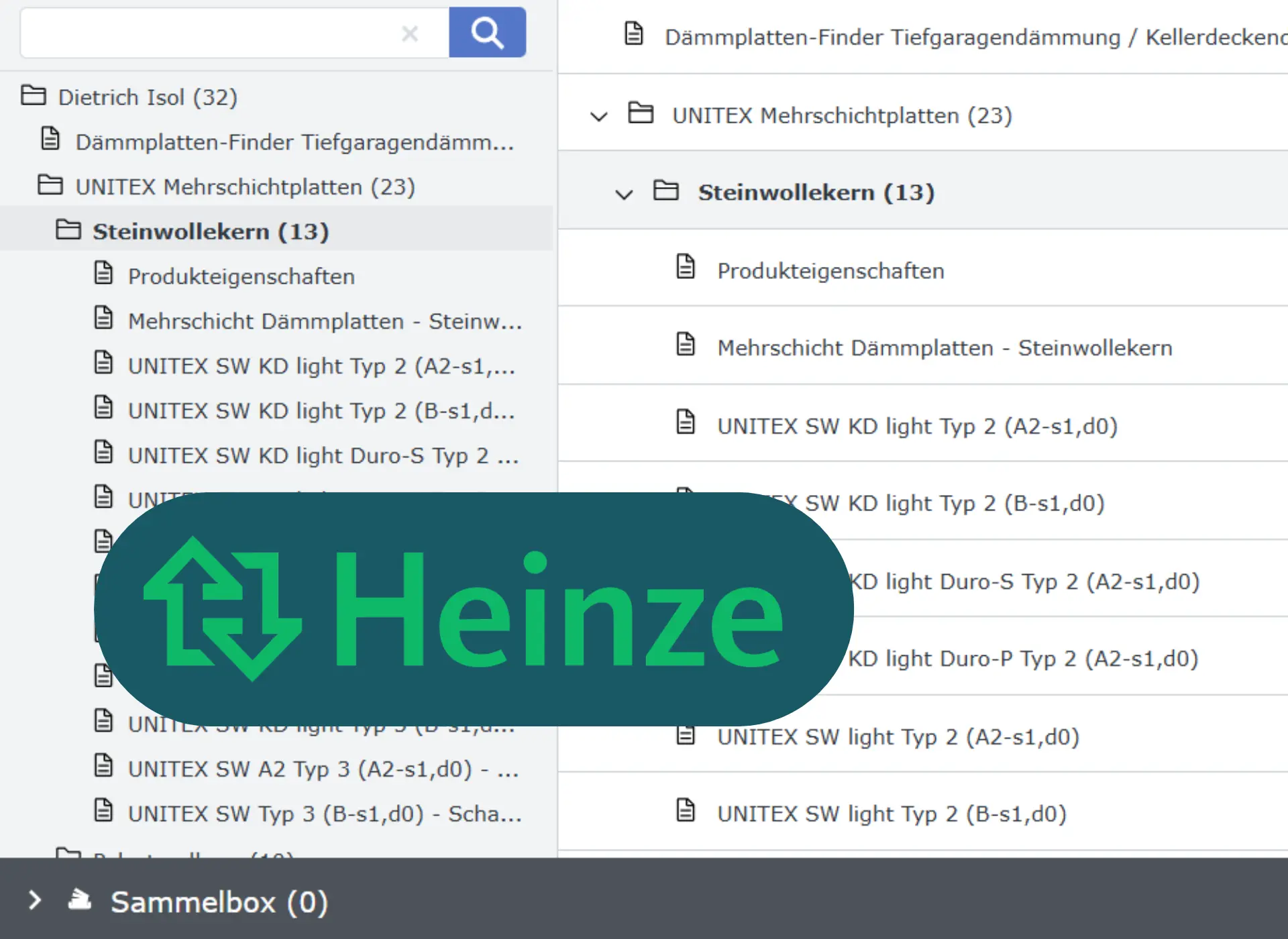1288x939 pixels.
Task: Click the Sammelbox collection box icon
Action: pyautogui.click(x=80, y=899)
